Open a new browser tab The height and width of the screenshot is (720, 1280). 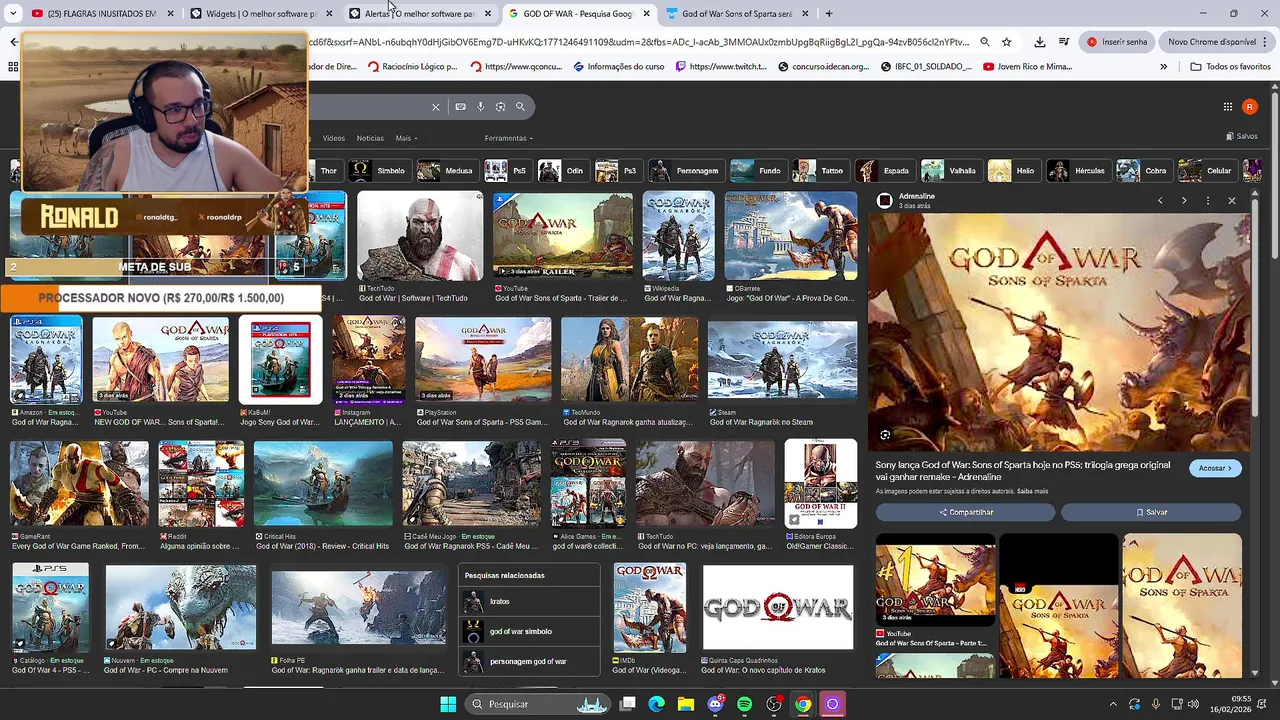(x=828, y=14)
